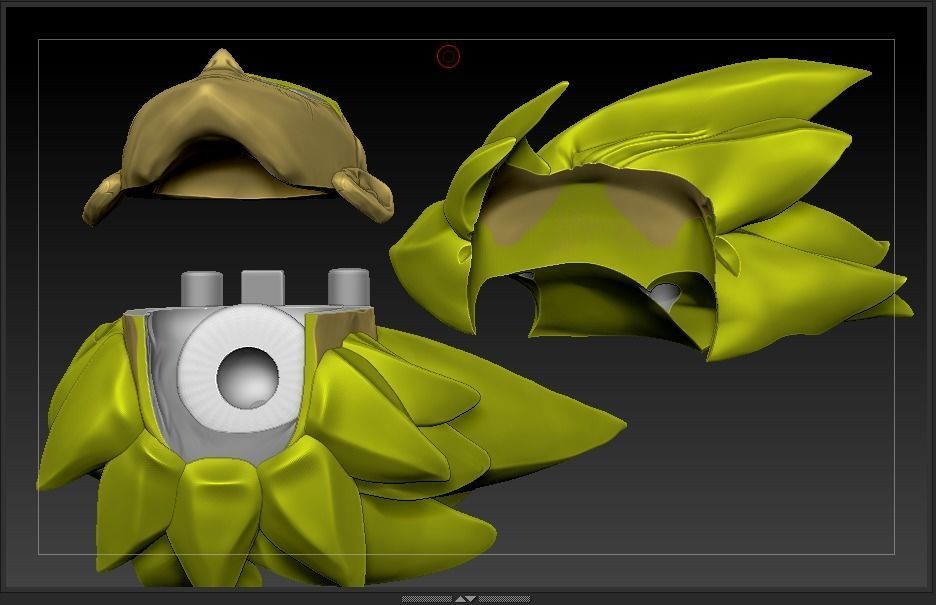Select the yellow-green feathered shell model at right
Image resolution: width=936 pixels, height=605 pixels.
coord(651,212)
